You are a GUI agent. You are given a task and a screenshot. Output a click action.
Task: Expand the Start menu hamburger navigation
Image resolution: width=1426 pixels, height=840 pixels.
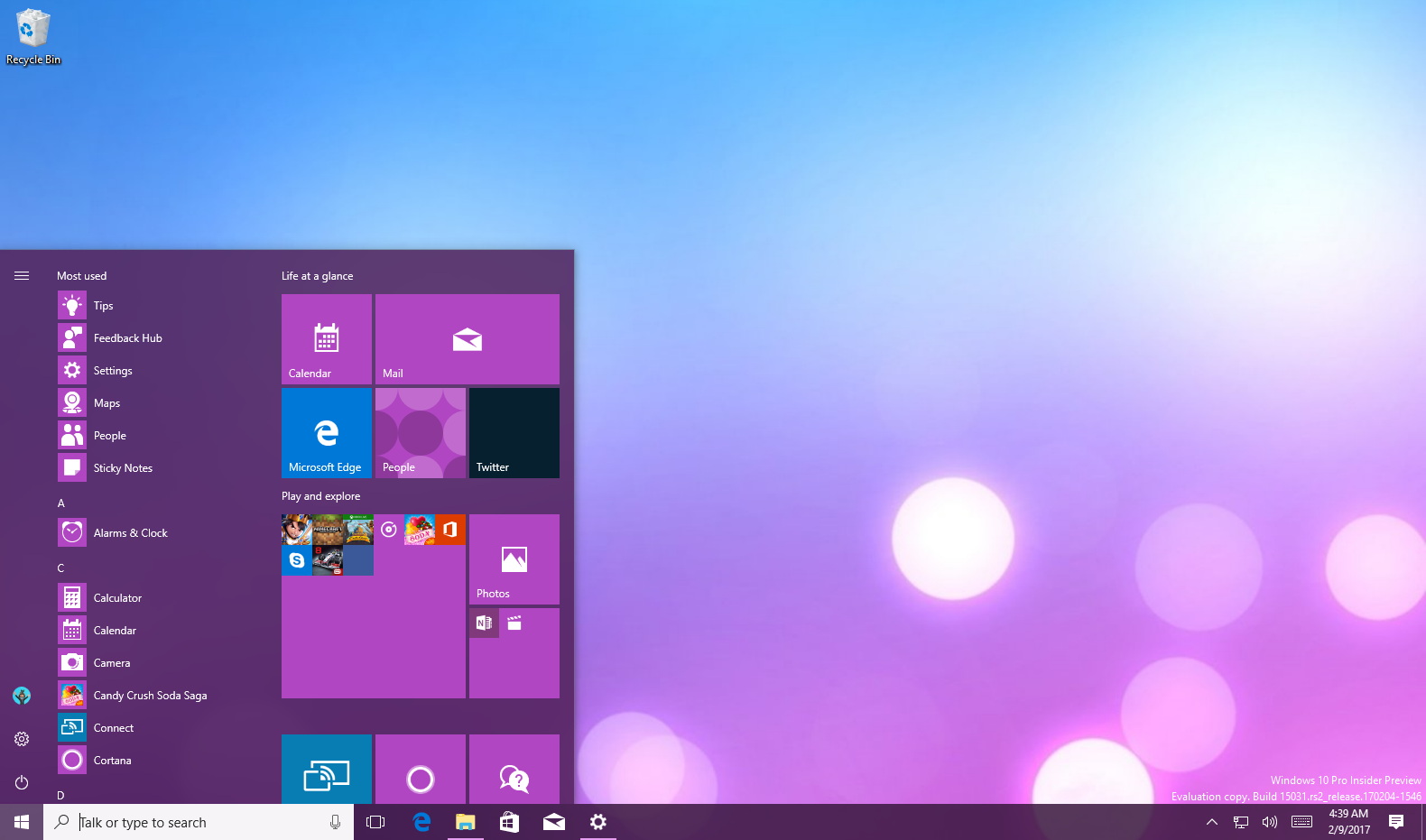(x=22, y=276)
